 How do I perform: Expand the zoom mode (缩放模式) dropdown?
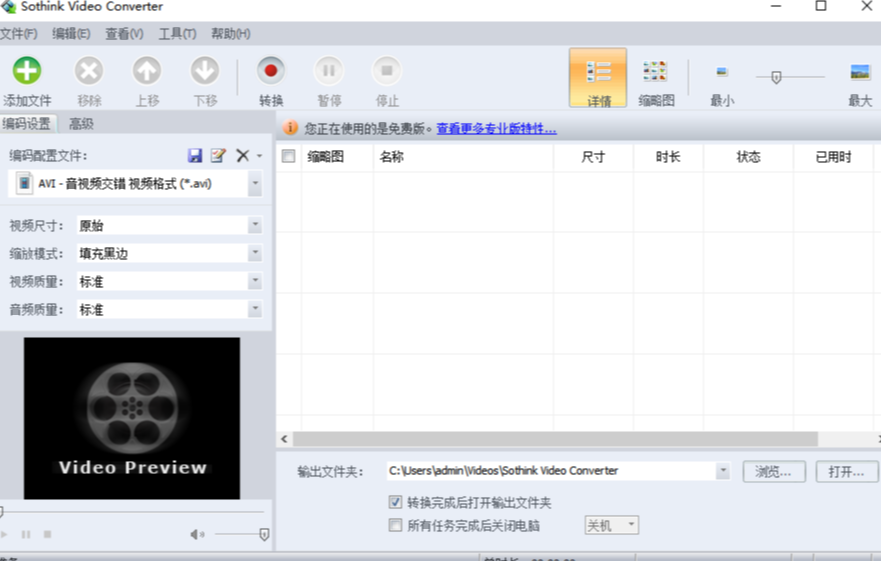[x=255, y=253]
